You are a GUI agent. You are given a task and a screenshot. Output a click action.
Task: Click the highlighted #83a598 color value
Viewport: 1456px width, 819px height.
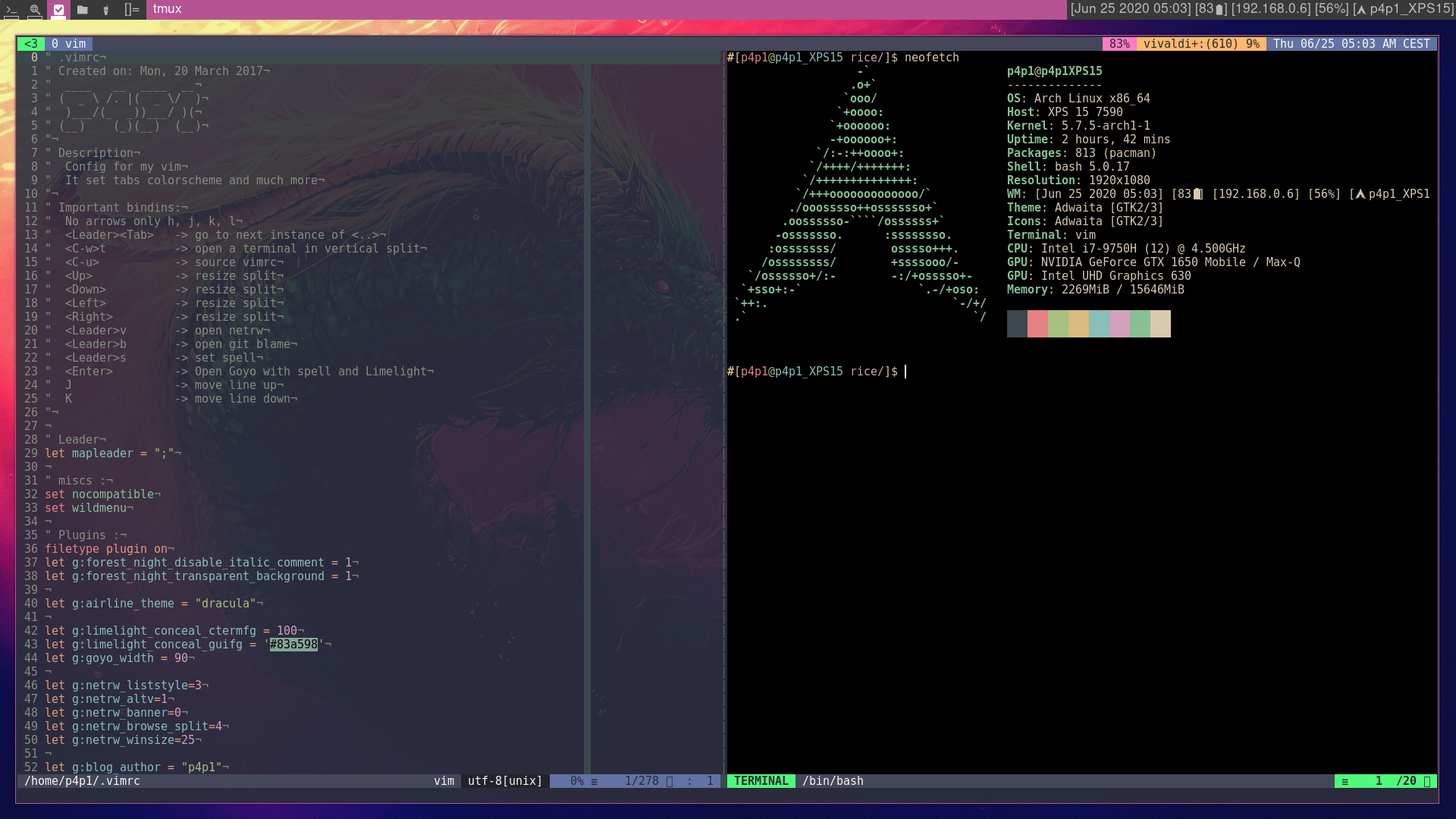(x=293, y=645)
